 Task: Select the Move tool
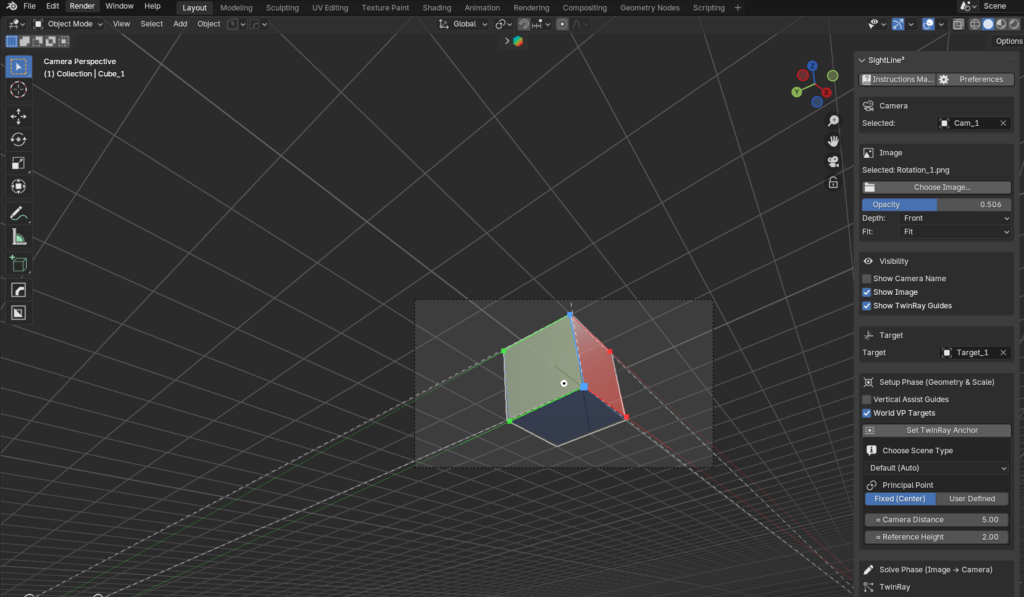click(x=18, y=117)
